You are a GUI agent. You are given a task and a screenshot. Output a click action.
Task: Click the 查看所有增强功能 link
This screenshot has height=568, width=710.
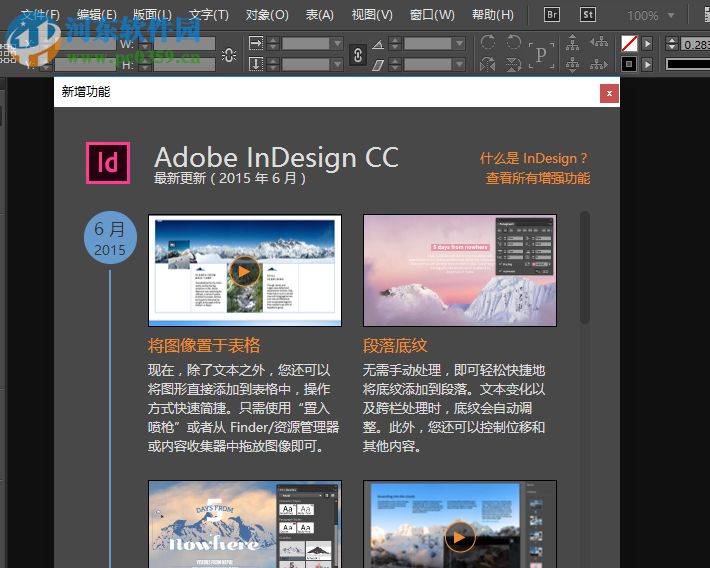[x=538, y=178]
